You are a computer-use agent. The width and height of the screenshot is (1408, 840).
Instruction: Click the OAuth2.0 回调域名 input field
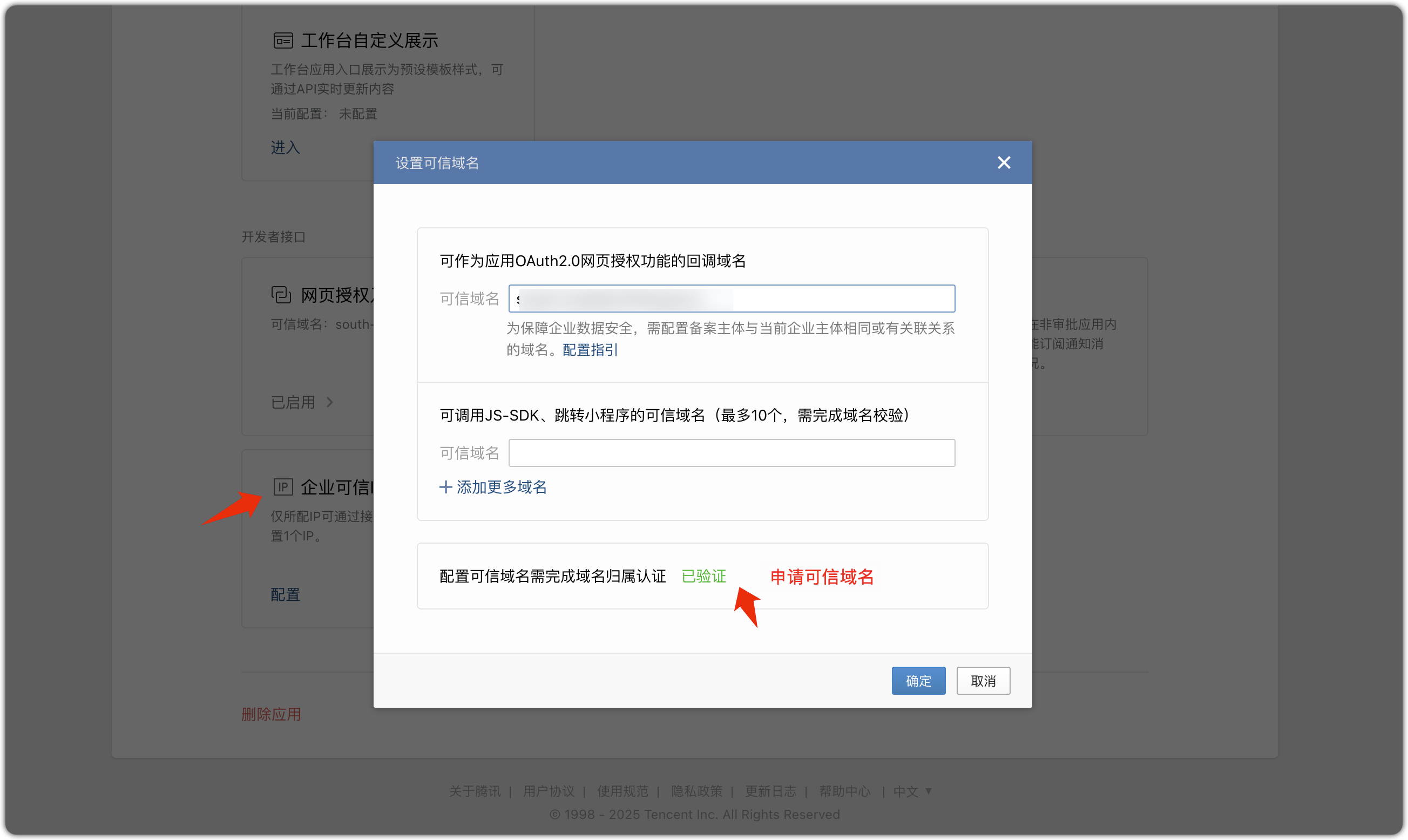point(731,299)
